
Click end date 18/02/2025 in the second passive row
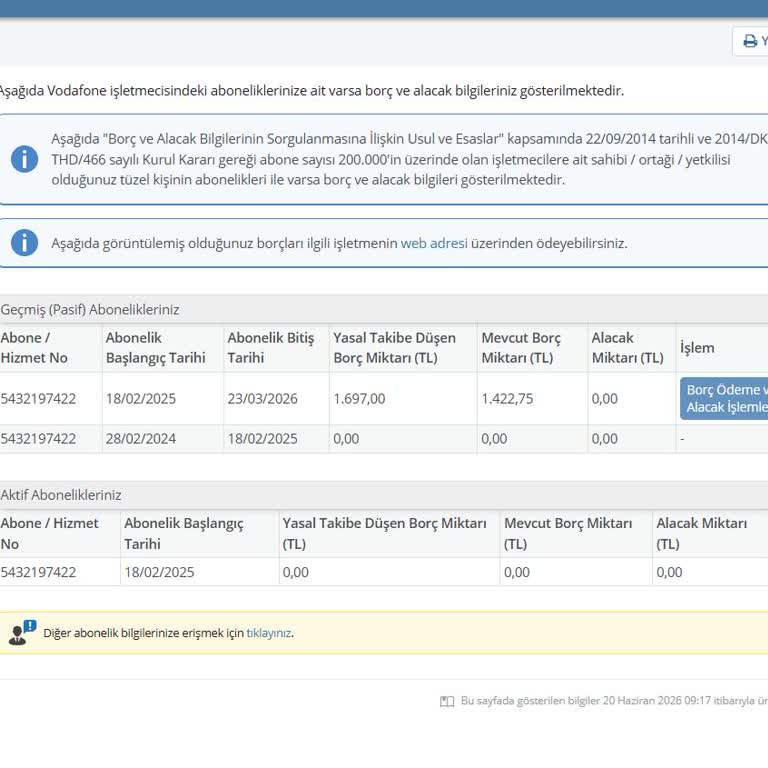coord(262,438)
